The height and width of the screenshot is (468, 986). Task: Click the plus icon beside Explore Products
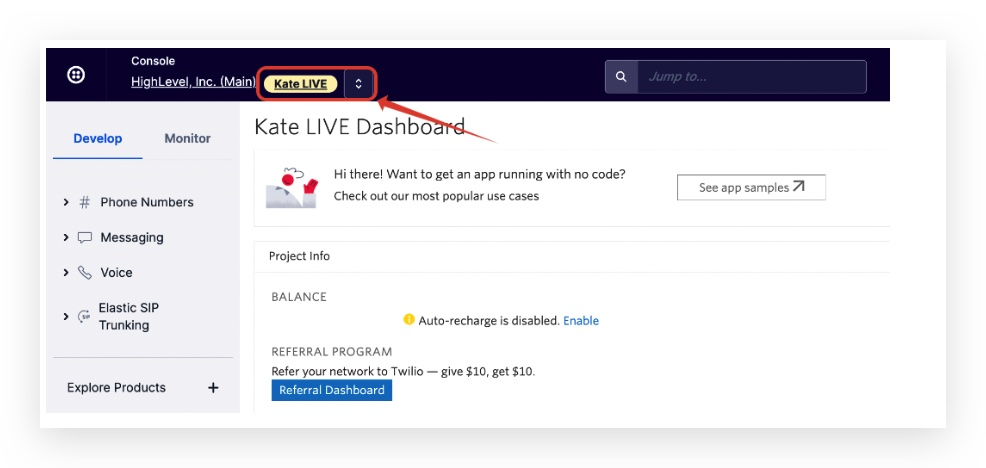pos(213,388)
